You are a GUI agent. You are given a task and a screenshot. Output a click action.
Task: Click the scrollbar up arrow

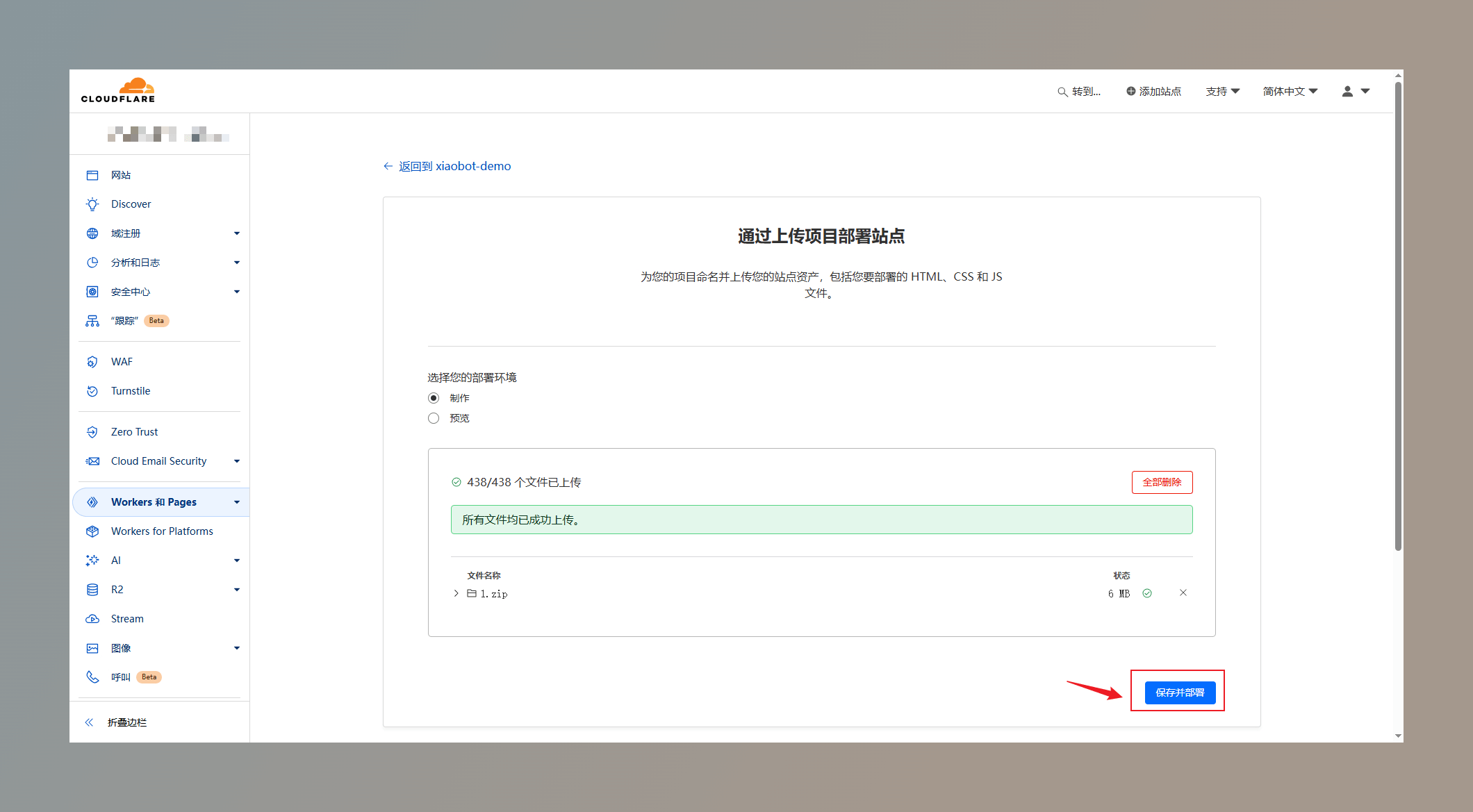pos(1398,75)
